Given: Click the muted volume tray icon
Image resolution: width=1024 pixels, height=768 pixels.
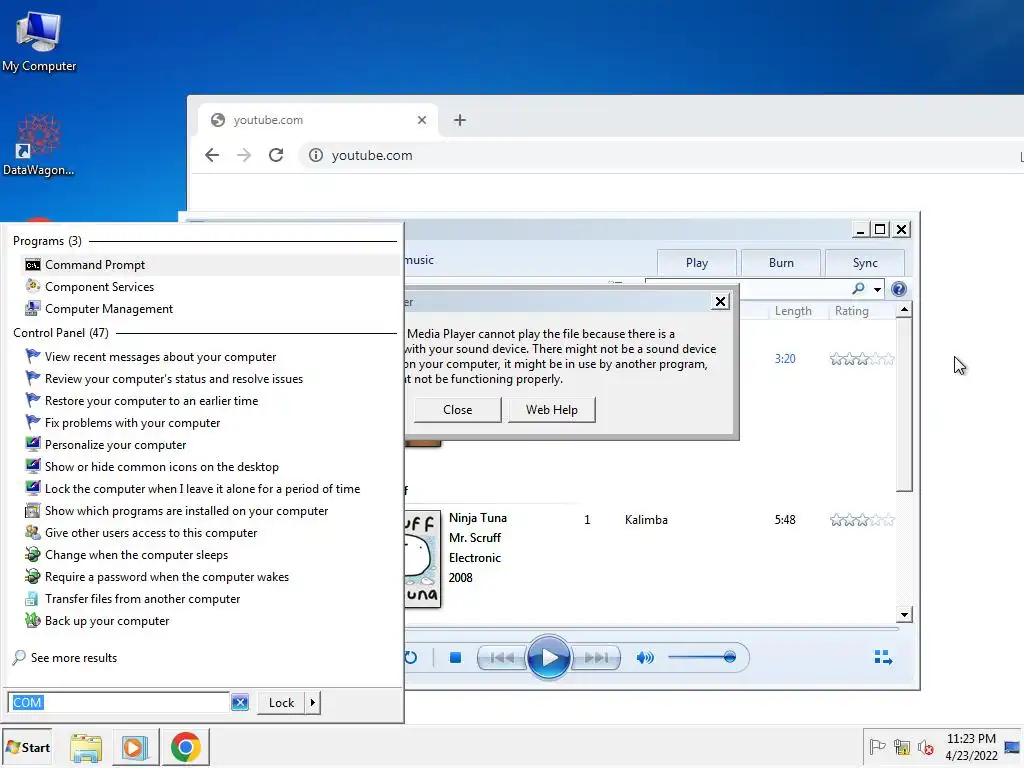Looking at the screenshot, I should [925, 746].
